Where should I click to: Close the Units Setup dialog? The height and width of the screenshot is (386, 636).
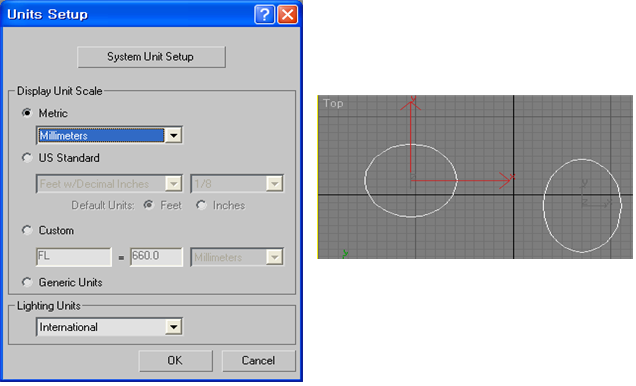287,15
